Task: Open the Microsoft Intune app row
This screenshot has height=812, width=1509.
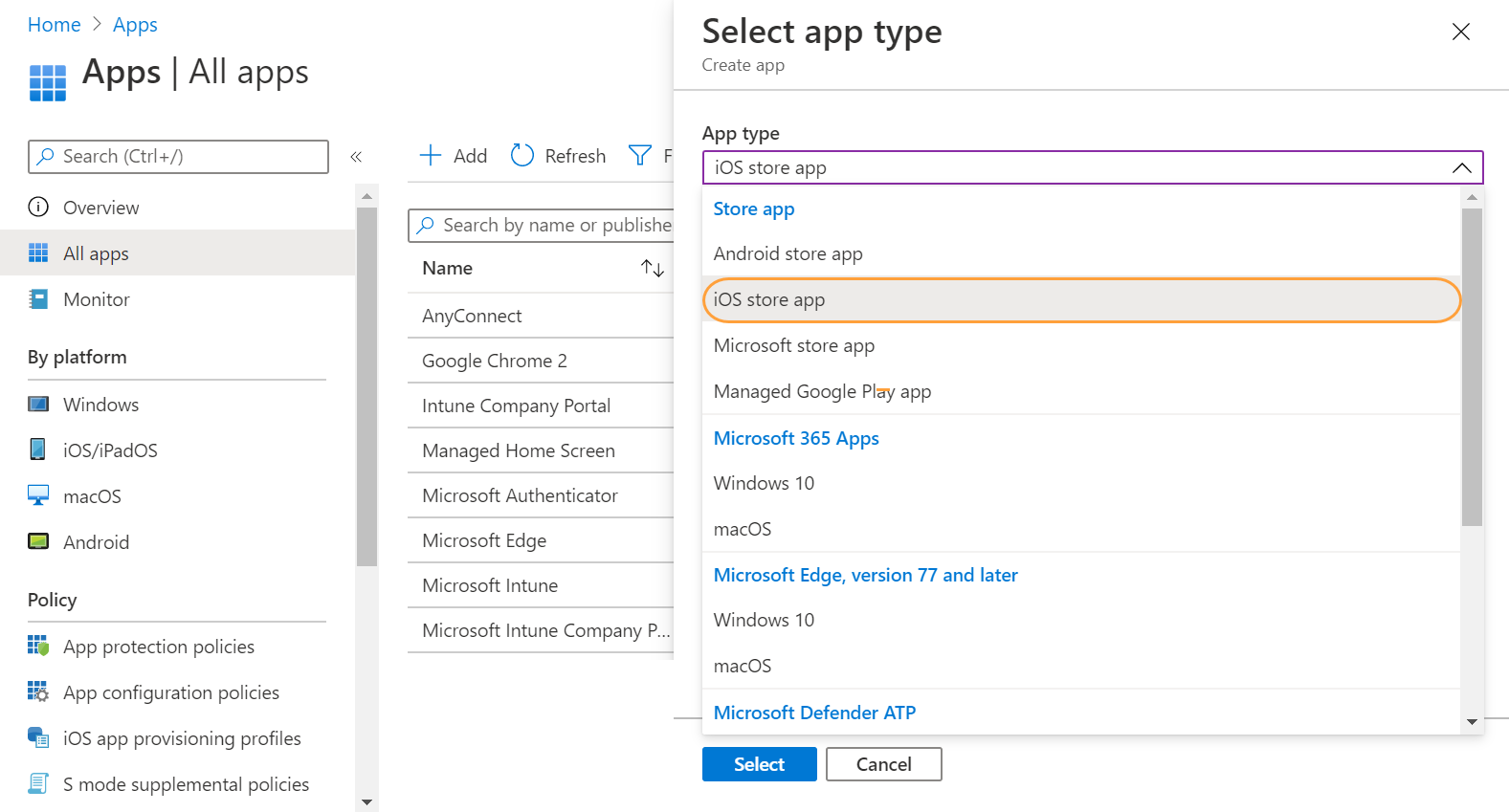Action: tap(541, 585)
